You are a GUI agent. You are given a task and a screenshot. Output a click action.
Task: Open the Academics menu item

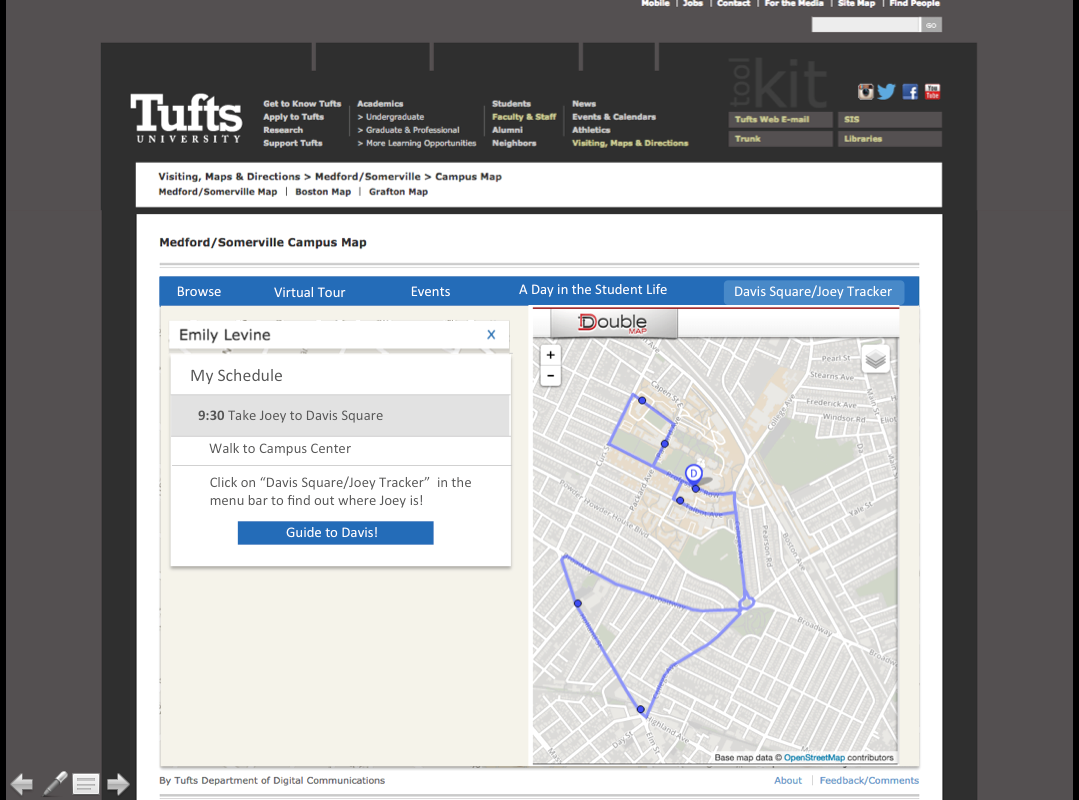pyautogui.click(x=380, y=104)
